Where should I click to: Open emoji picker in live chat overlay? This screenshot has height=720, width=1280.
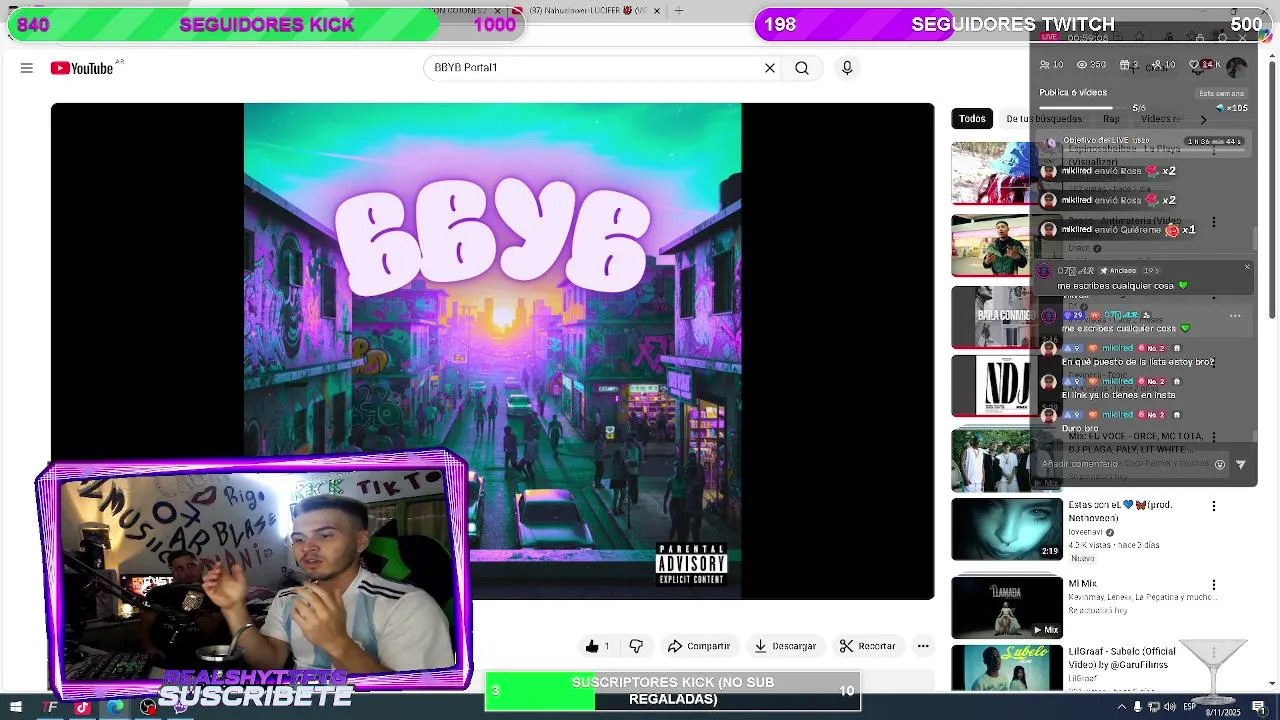1220,464
